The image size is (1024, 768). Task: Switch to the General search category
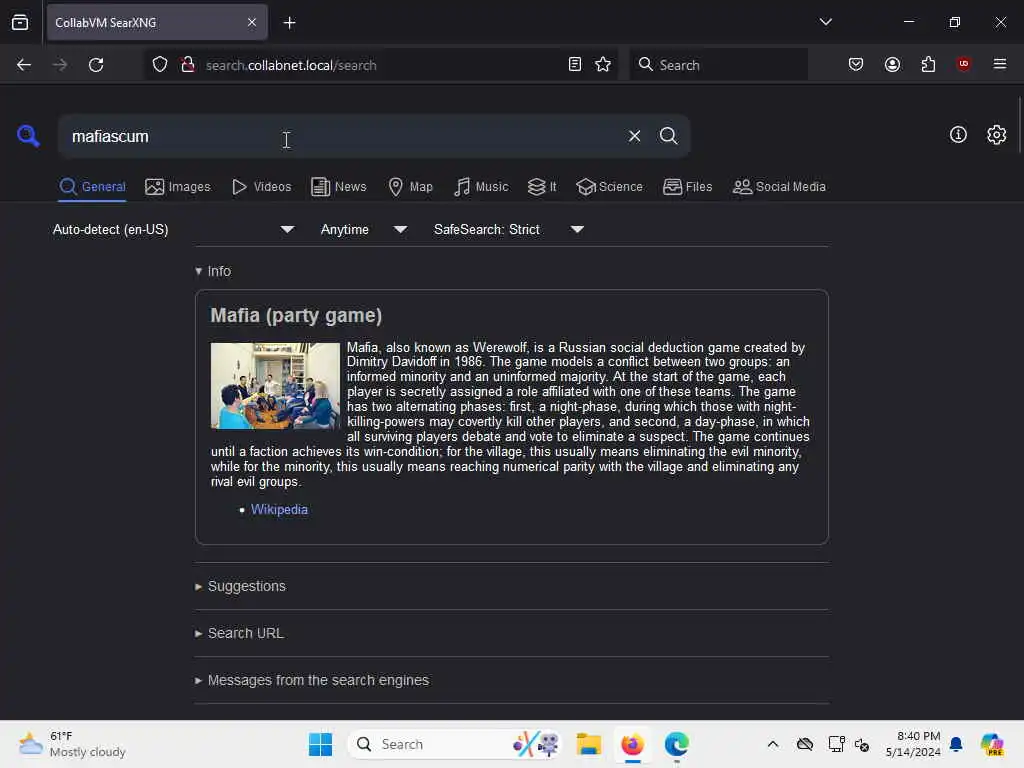(92, 187)
